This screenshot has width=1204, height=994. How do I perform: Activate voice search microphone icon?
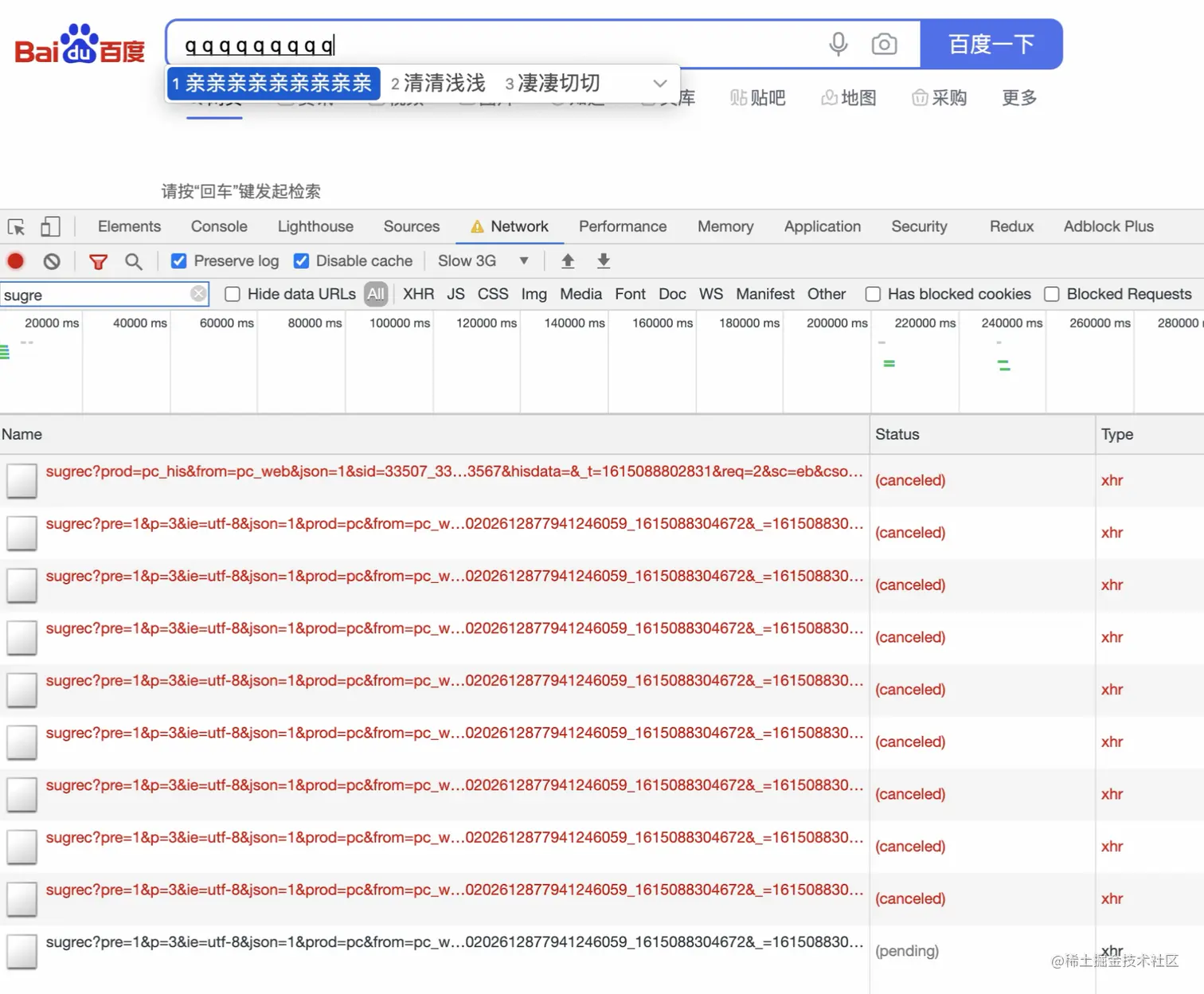tap(838, 44)
